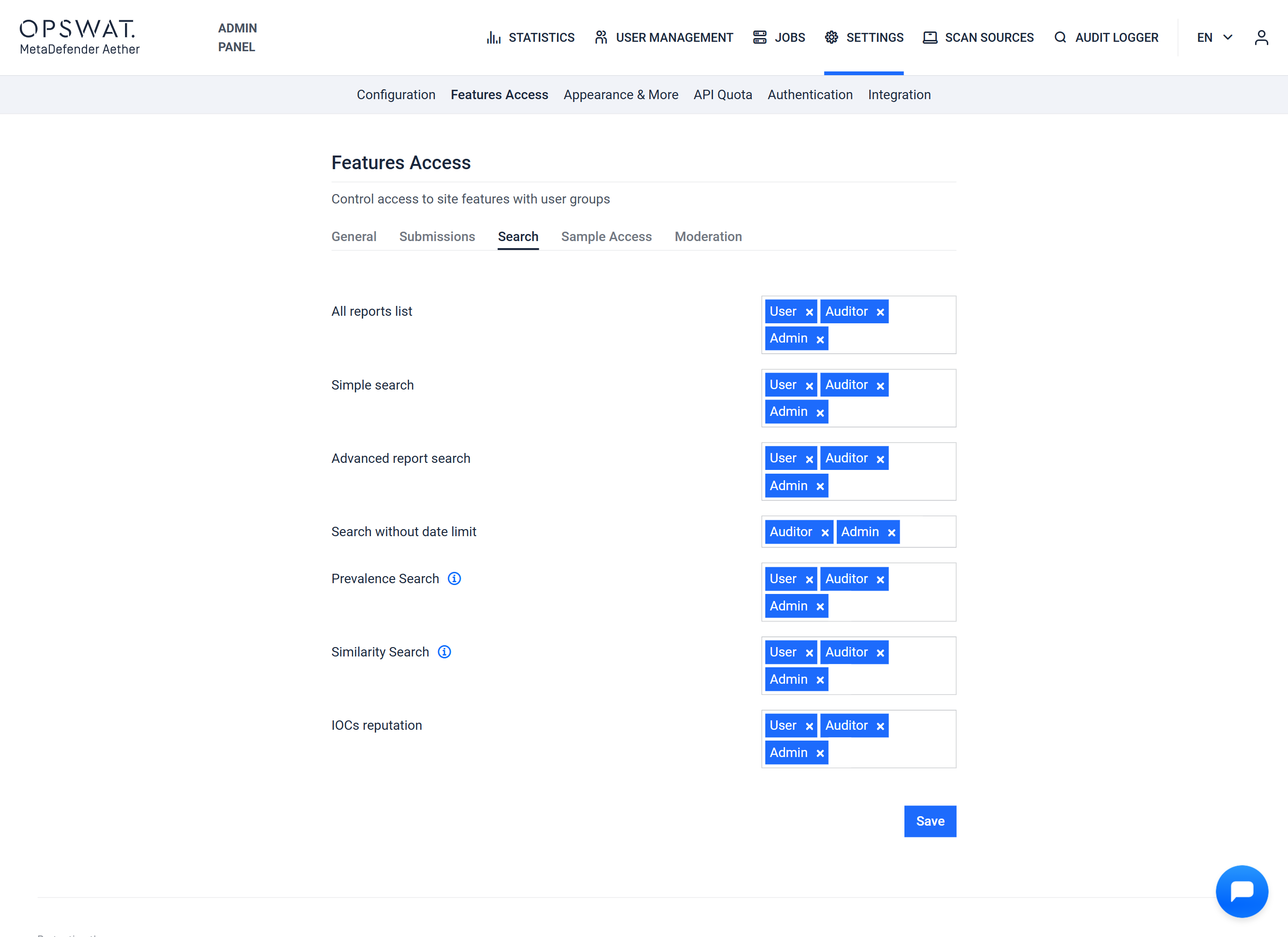Show the Prevalence Search info tooltip
The width and height of the screenshot is (1288, 937).
[454, 578]
